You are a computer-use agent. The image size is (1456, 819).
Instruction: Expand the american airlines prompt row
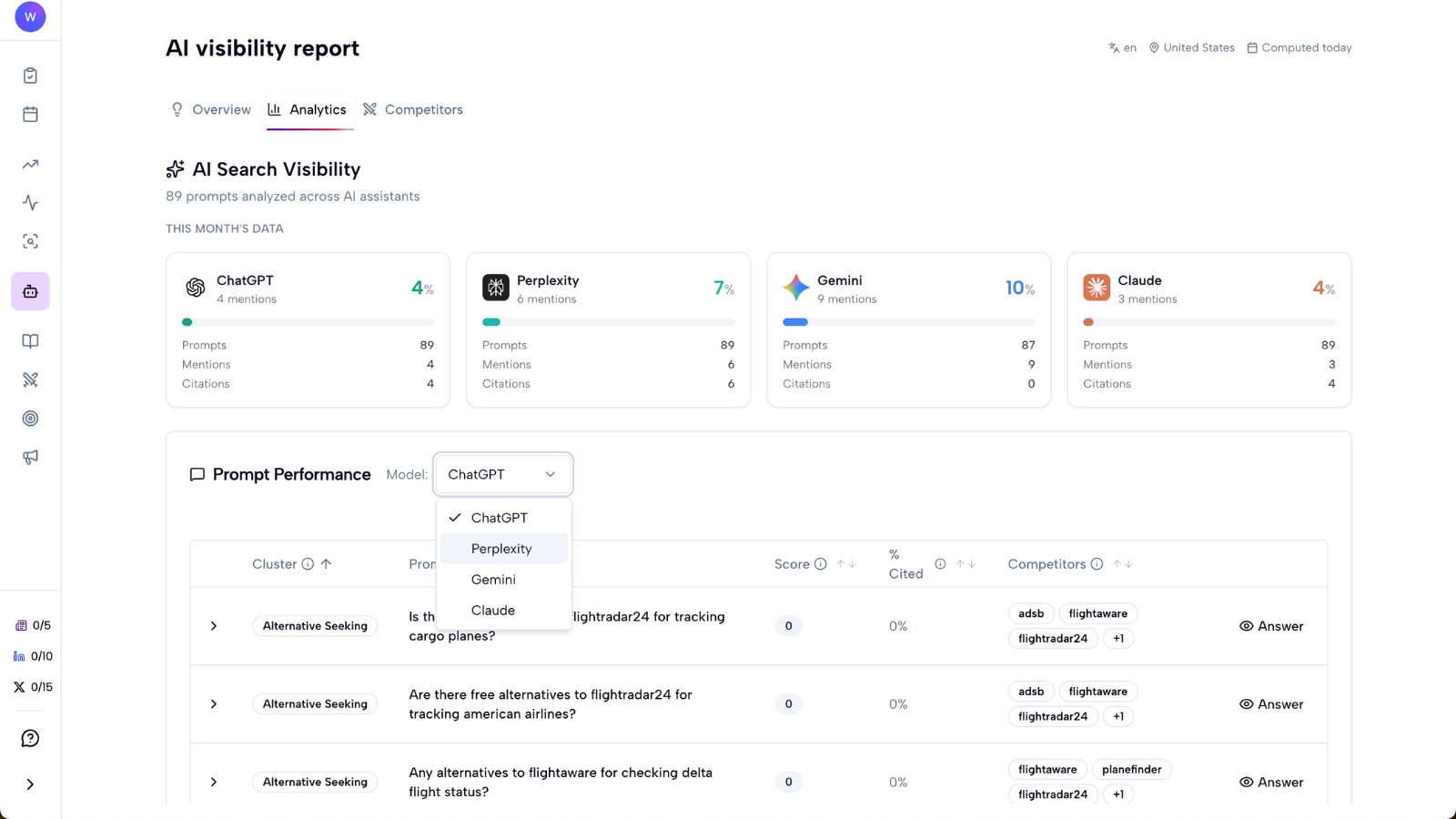(214, 704)
